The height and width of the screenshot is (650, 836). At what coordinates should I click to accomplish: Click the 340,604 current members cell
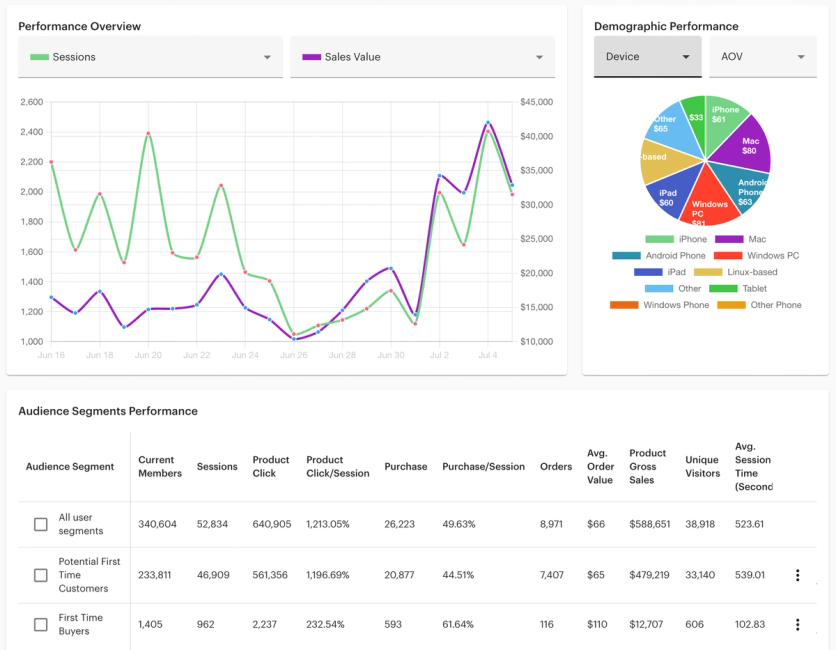click(157, 524)
